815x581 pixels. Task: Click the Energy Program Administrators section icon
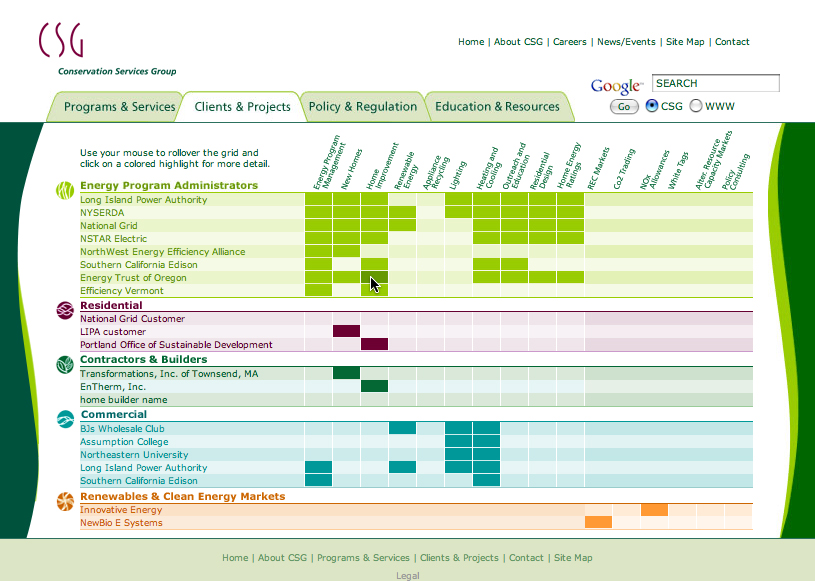(x=65, y=190)
